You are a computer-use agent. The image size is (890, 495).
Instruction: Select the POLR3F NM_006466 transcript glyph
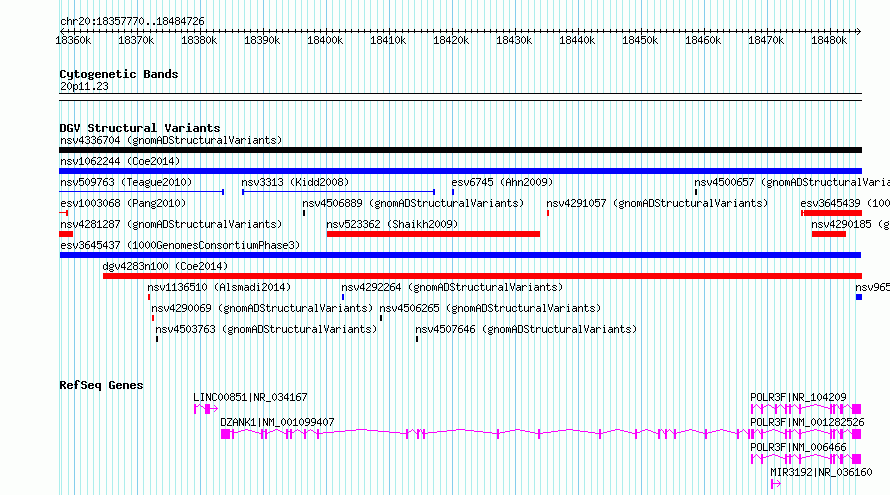pyautogui.click(x=805, y=459)
